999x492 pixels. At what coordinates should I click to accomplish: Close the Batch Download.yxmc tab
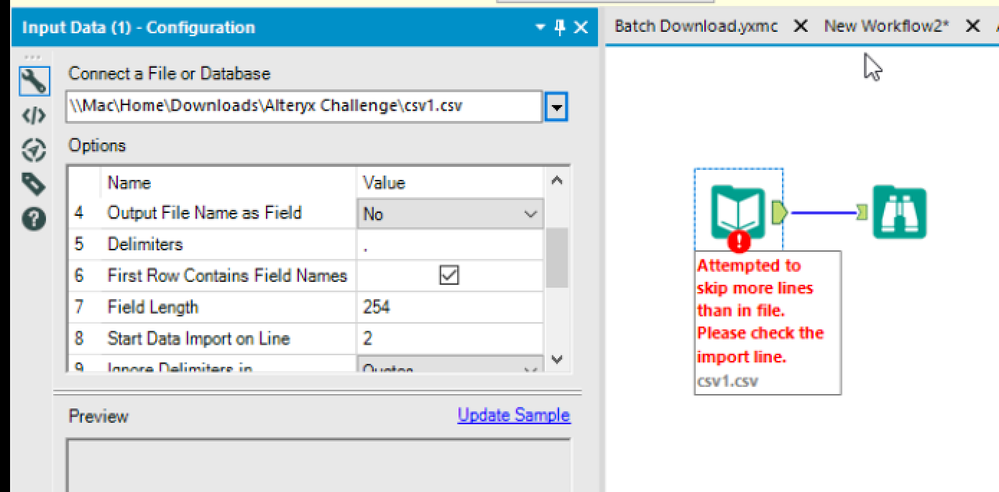tap(801, 26)
